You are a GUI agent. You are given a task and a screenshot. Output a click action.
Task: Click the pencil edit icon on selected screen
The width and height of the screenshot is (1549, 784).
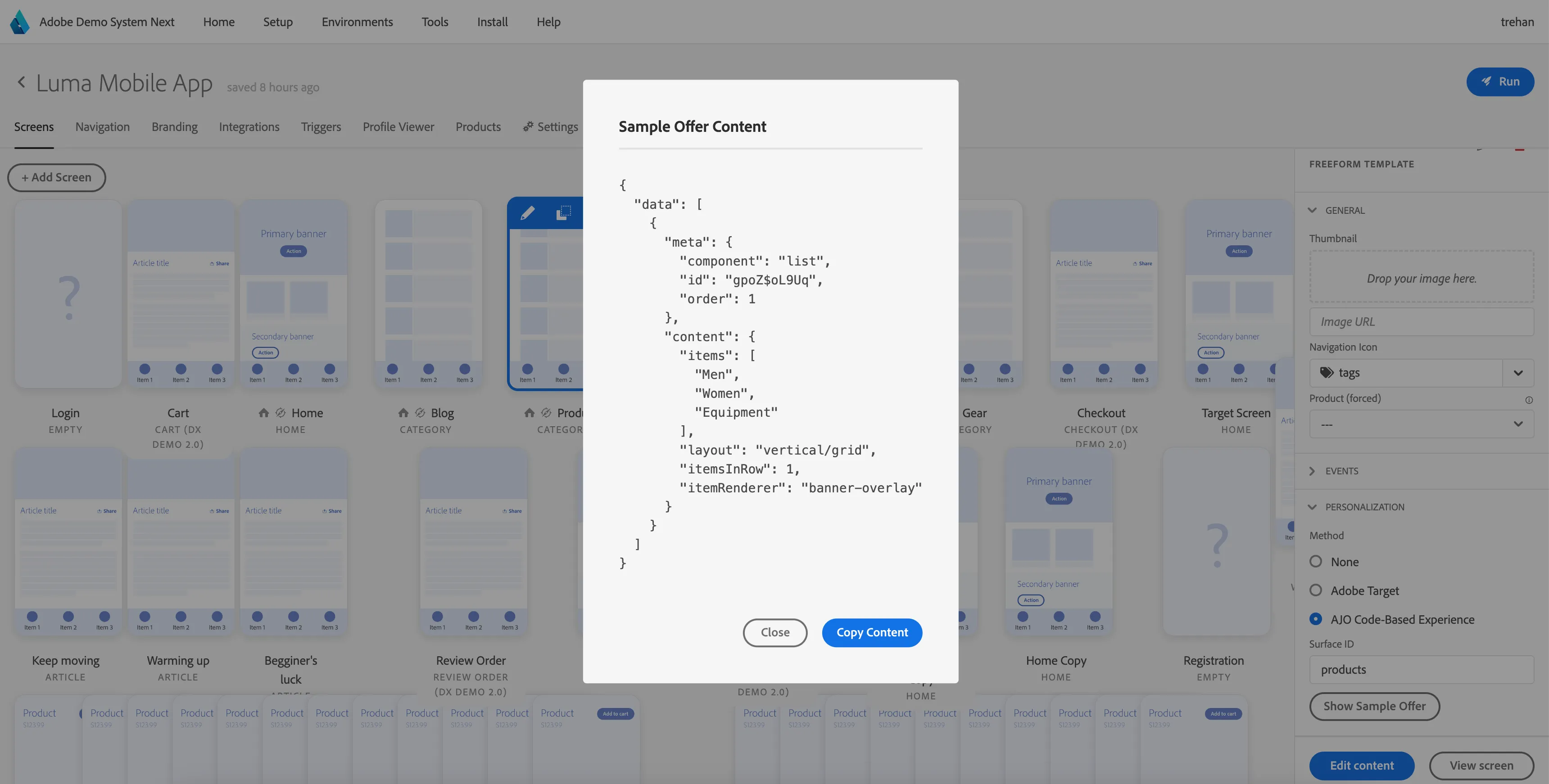(x=527, y=213)
